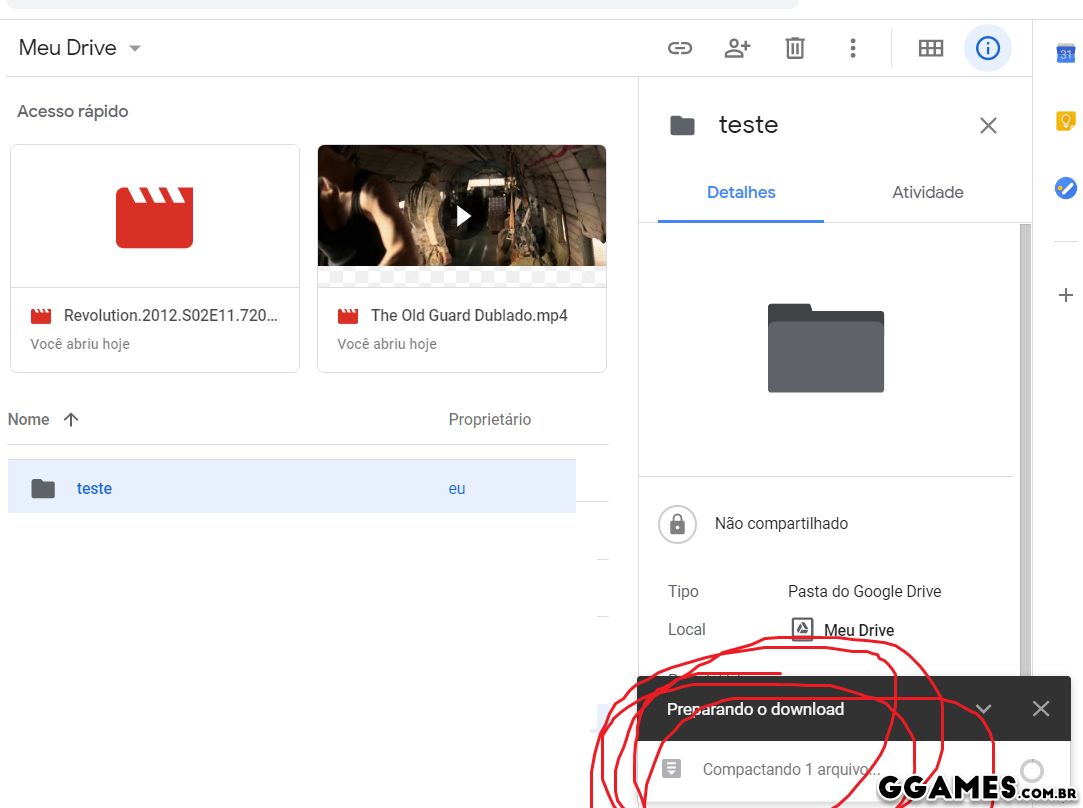Collapse the download preparation popup

point(983,709)
